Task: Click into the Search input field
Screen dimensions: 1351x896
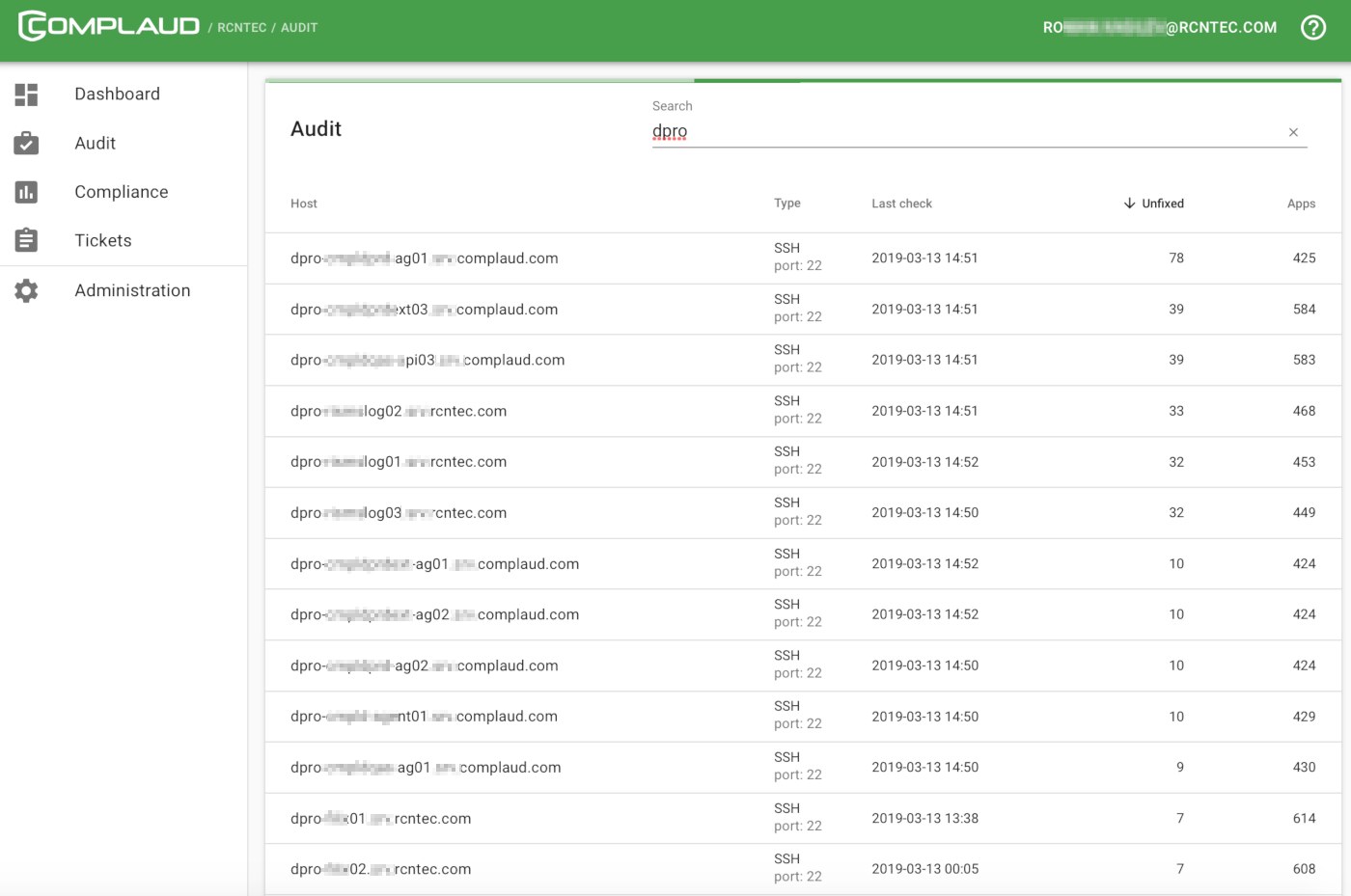Action: [x=965, y=132]
